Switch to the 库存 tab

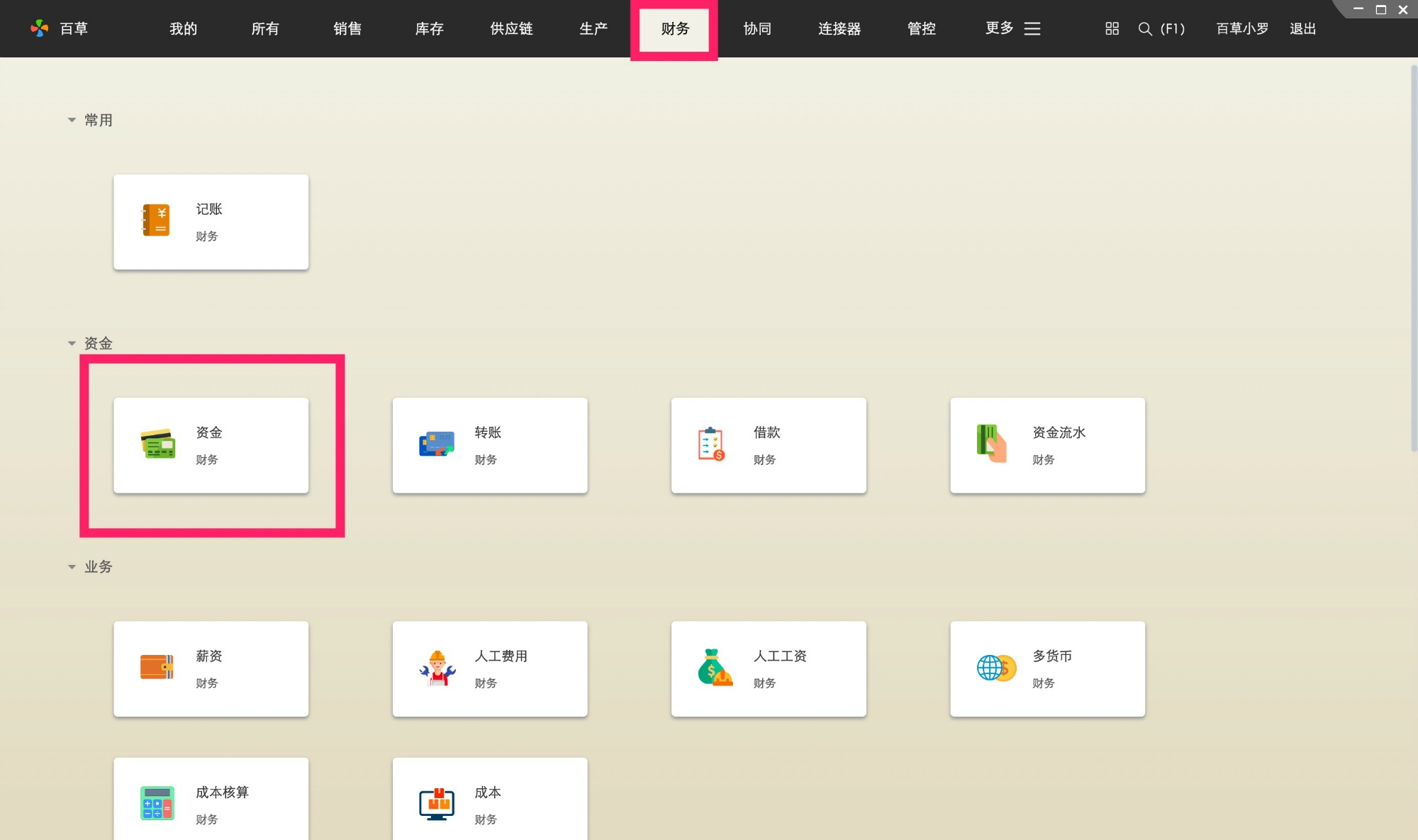[429, 28]
